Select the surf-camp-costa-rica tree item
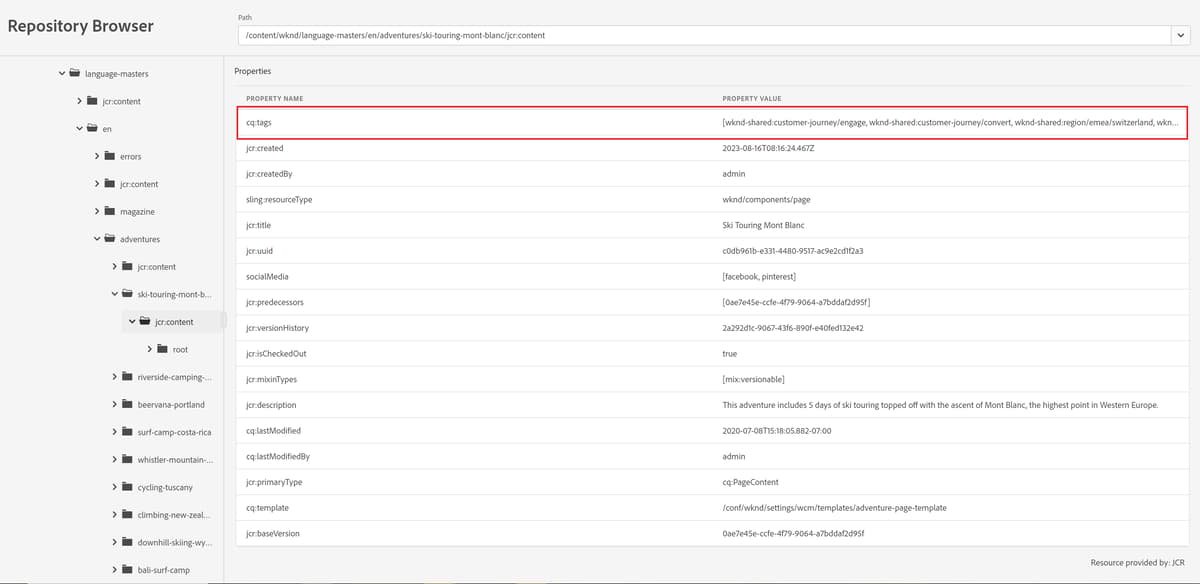This screenshot has height=584, width=1200. (175, 432)
